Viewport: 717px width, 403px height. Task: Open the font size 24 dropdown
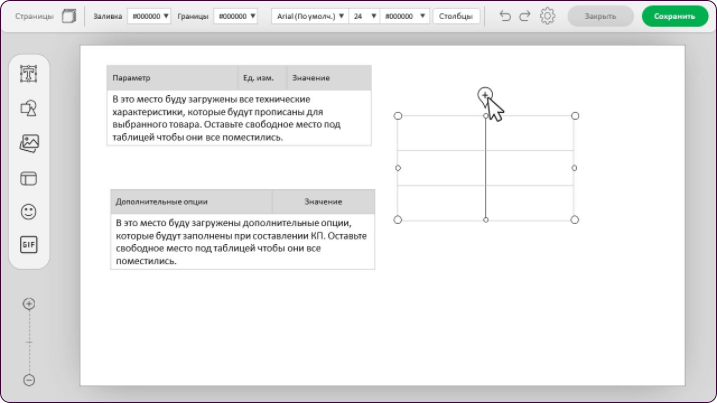(x=363, y=17)
